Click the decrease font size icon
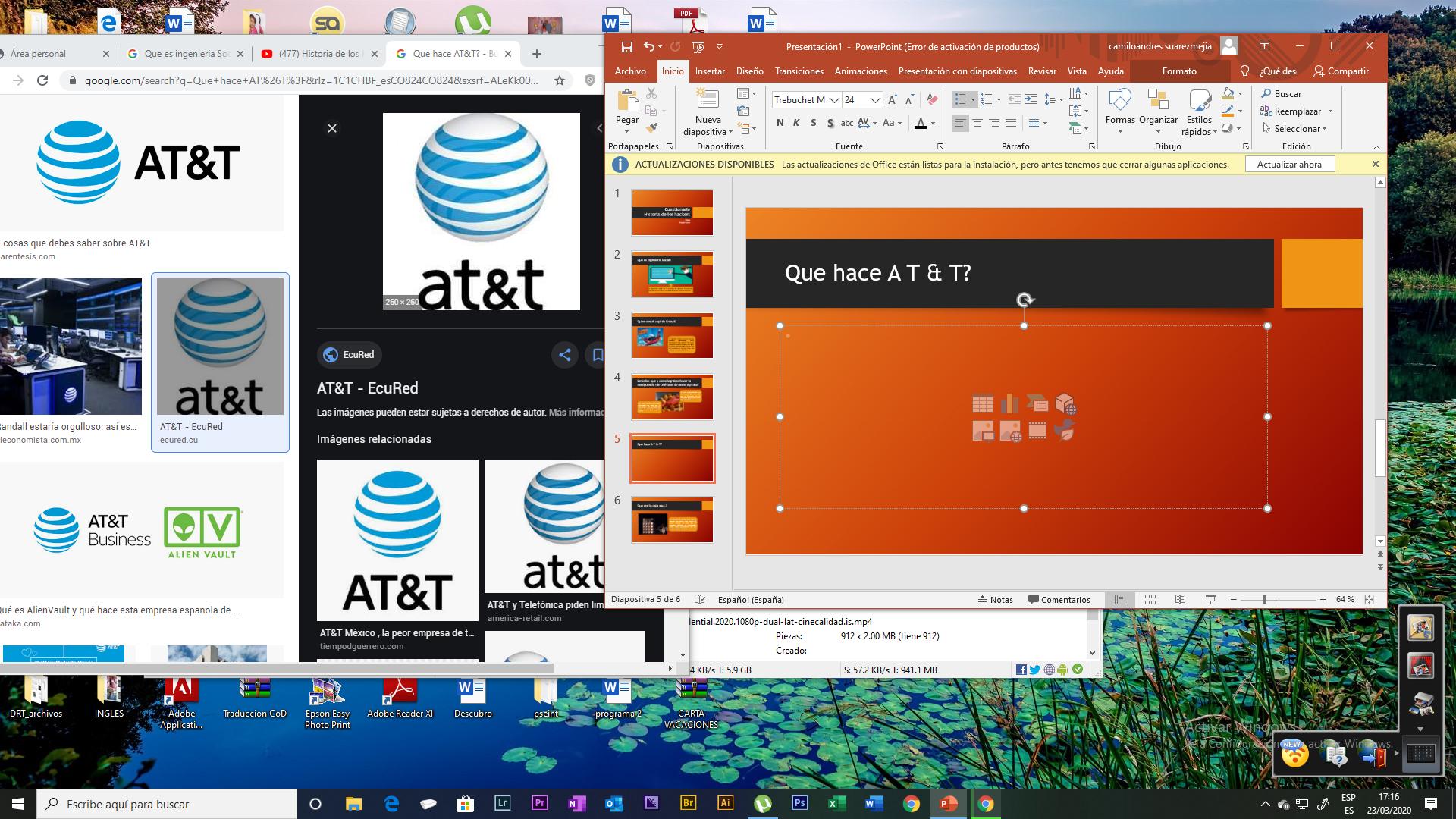The height and width of the screenshot is (819, 1456). pos(909,100)
